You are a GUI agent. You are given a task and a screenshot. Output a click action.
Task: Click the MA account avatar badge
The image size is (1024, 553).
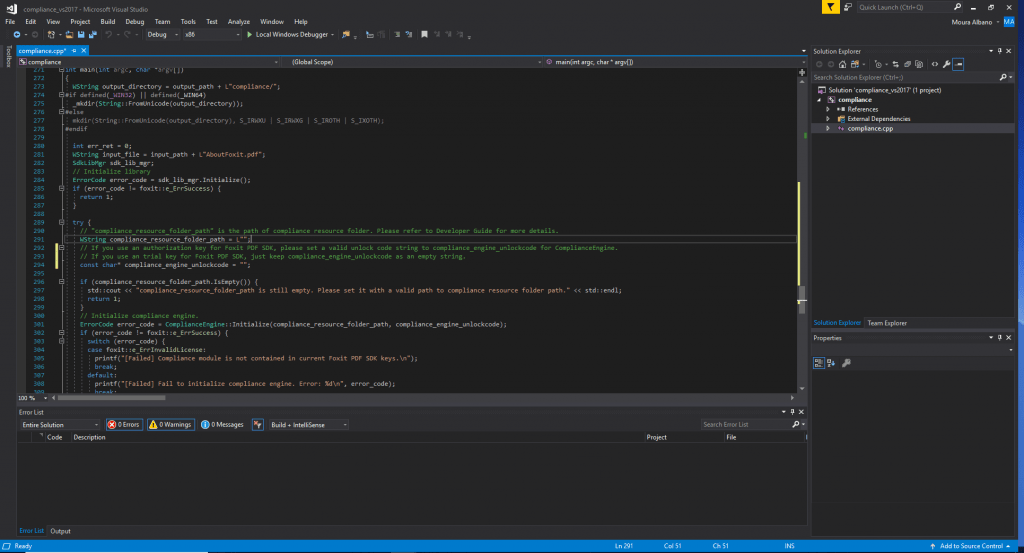(x=1009, y=22)
